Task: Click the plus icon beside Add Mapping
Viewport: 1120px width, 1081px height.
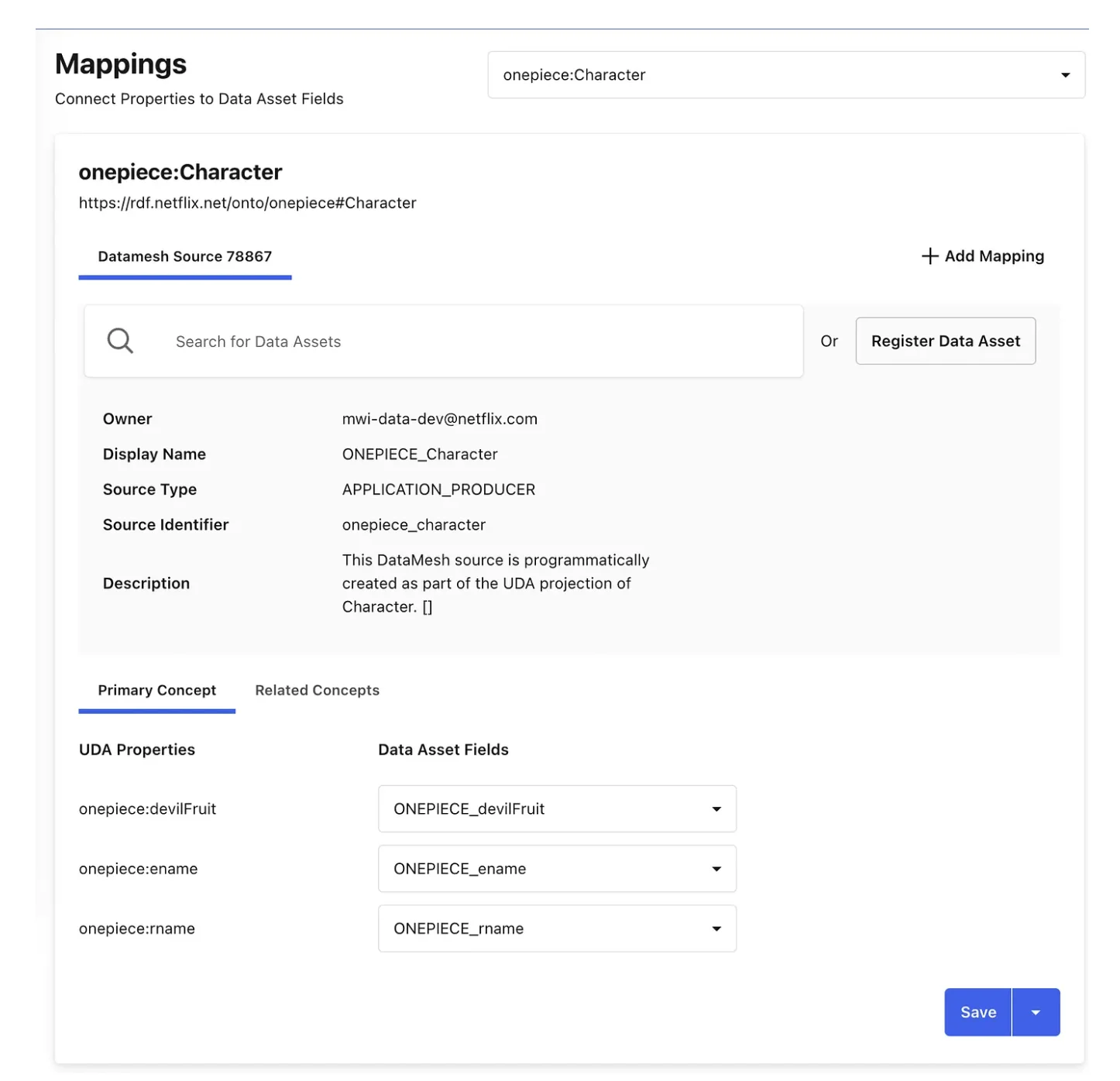Action: tap(929, 256)
